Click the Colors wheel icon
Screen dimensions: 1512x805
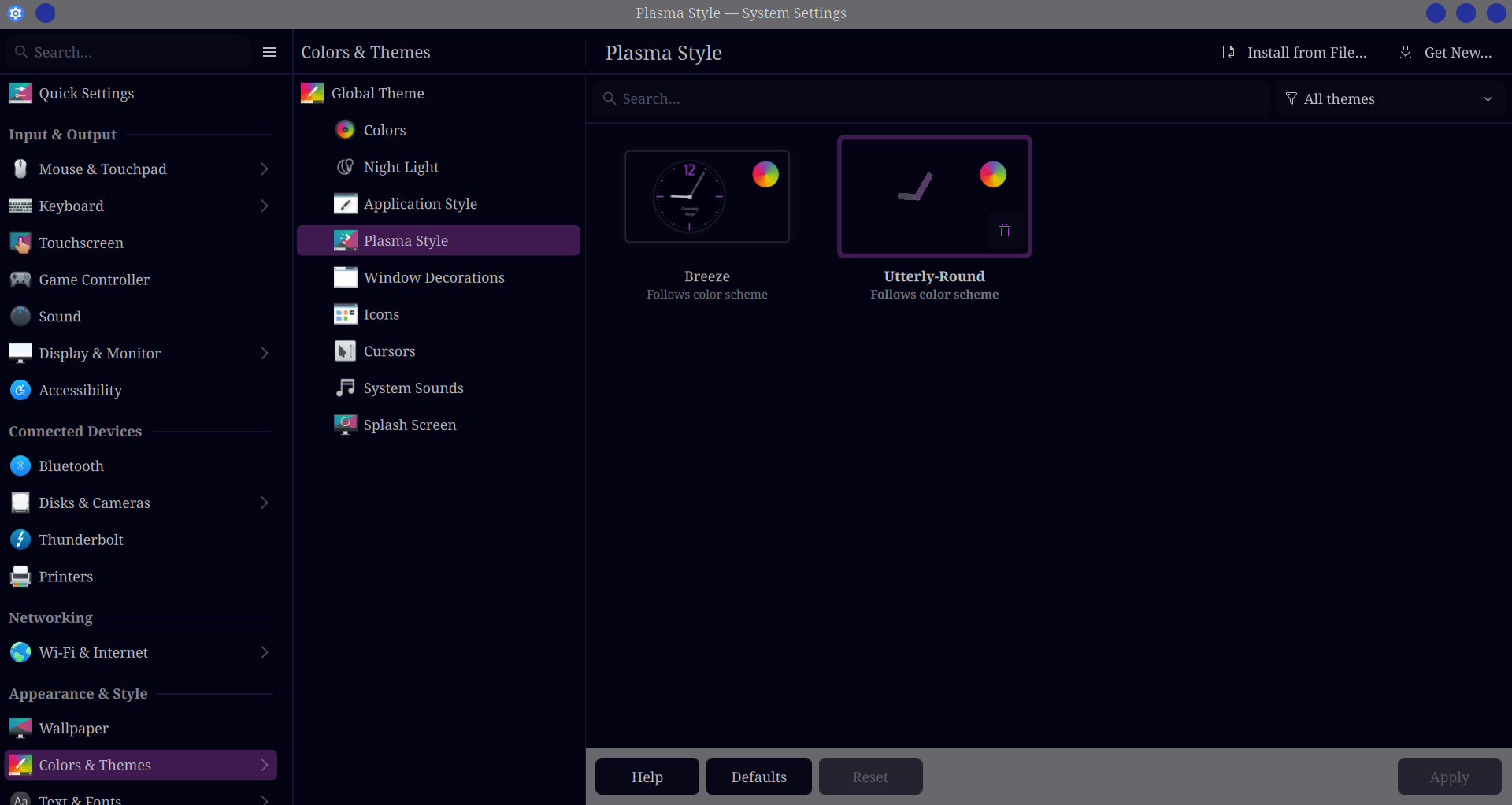[x=345, y=130]
